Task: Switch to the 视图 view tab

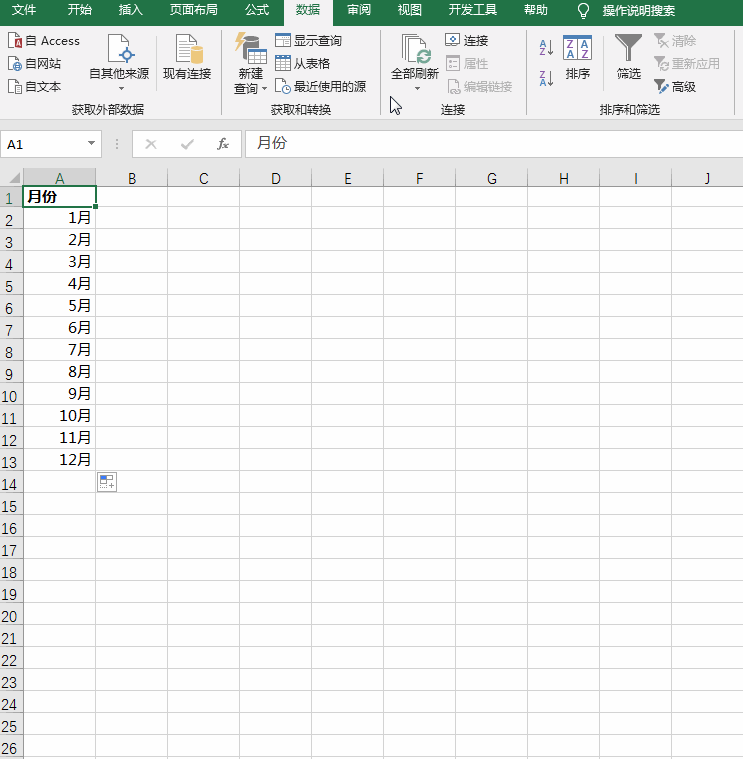Action: (410, 10)
